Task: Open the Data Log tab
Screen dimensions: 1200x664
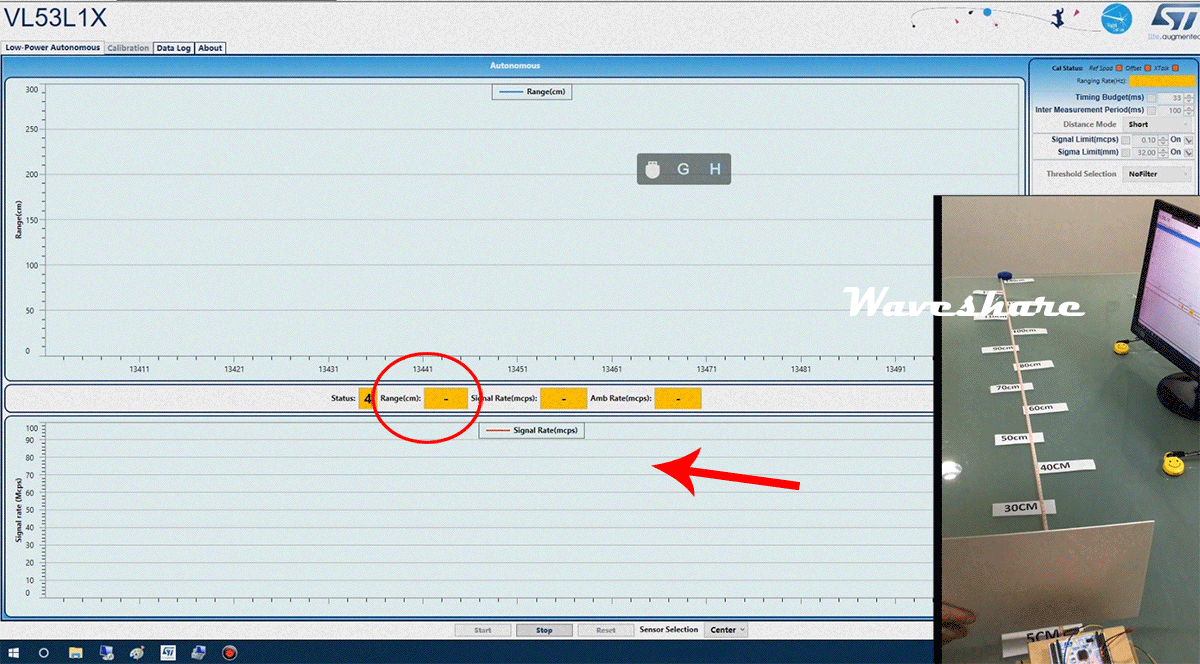Action: click(x=173, y=47)
